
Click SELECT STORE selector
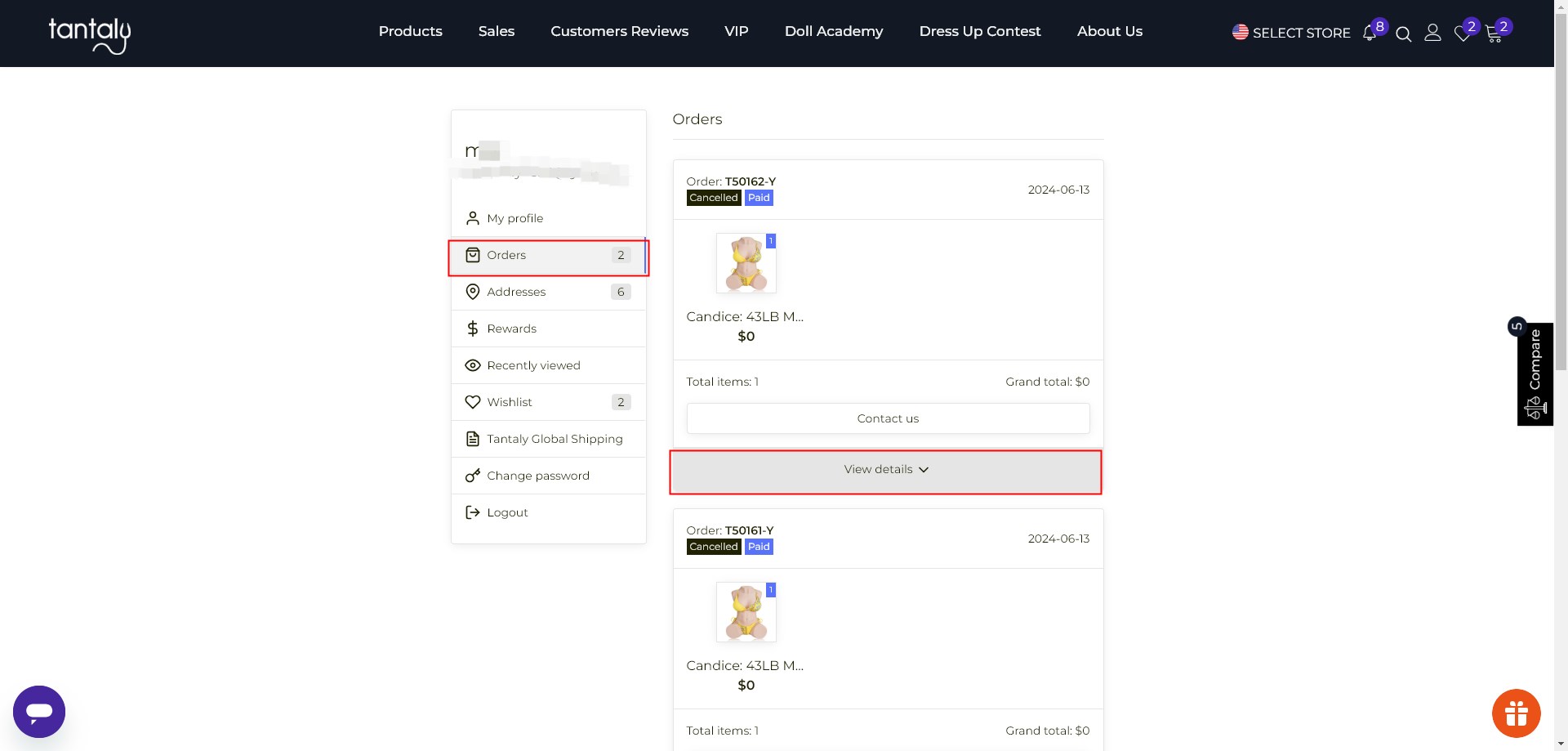point(1301,33)
